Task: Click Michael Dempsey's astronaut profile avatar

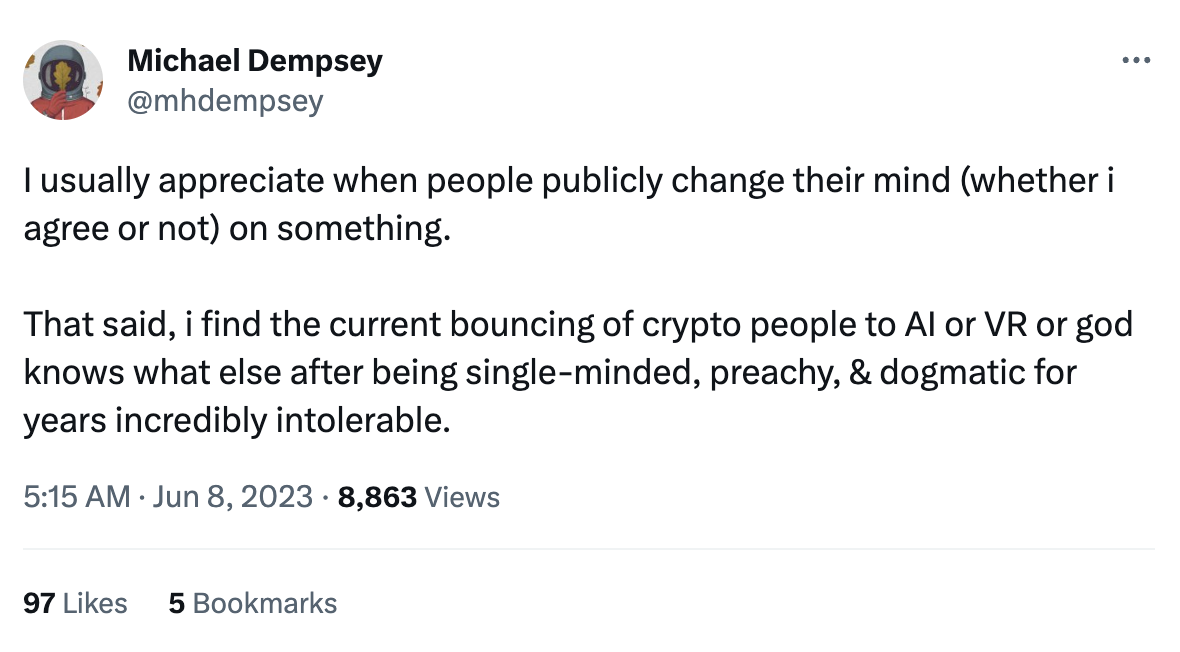Action: (64, 80)
